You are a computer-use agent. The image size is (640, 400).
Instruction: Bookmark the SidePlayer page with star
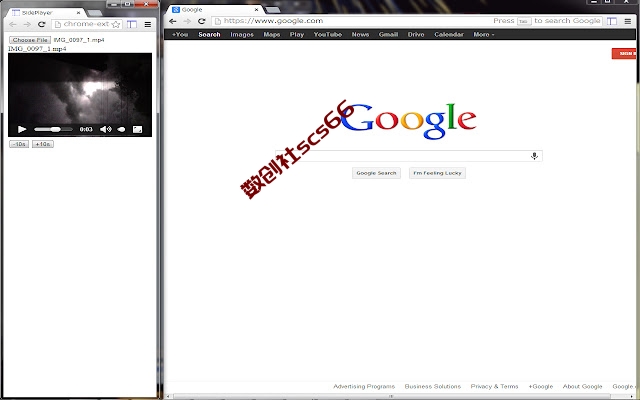(116, 24)
